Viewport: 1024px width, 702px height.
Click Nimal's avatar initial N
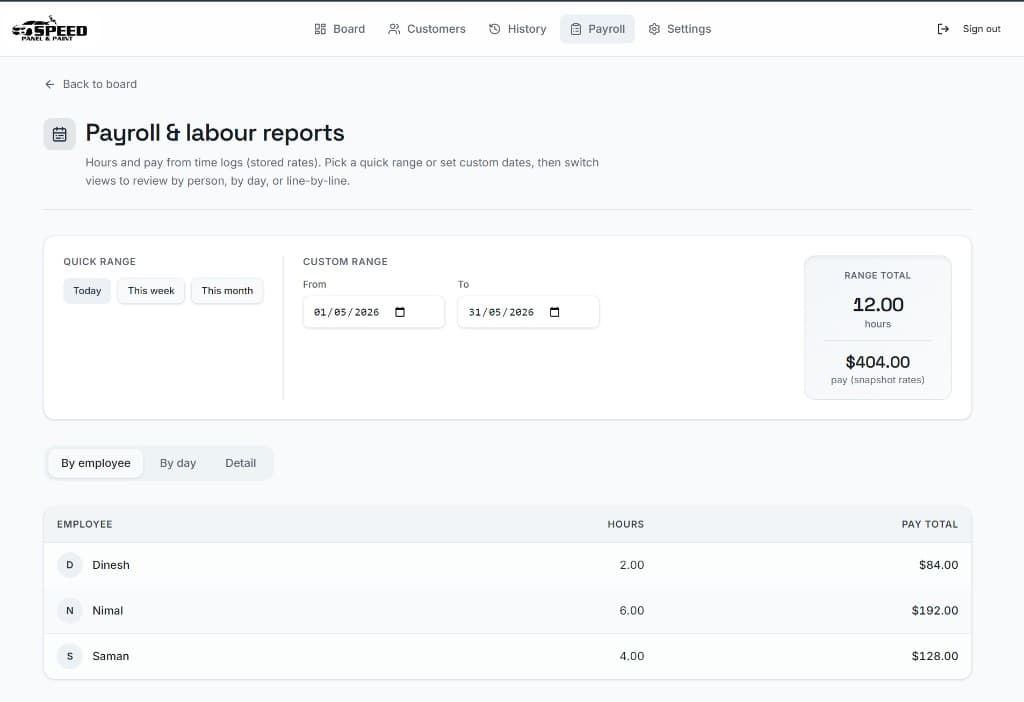[x=70, y=611]
